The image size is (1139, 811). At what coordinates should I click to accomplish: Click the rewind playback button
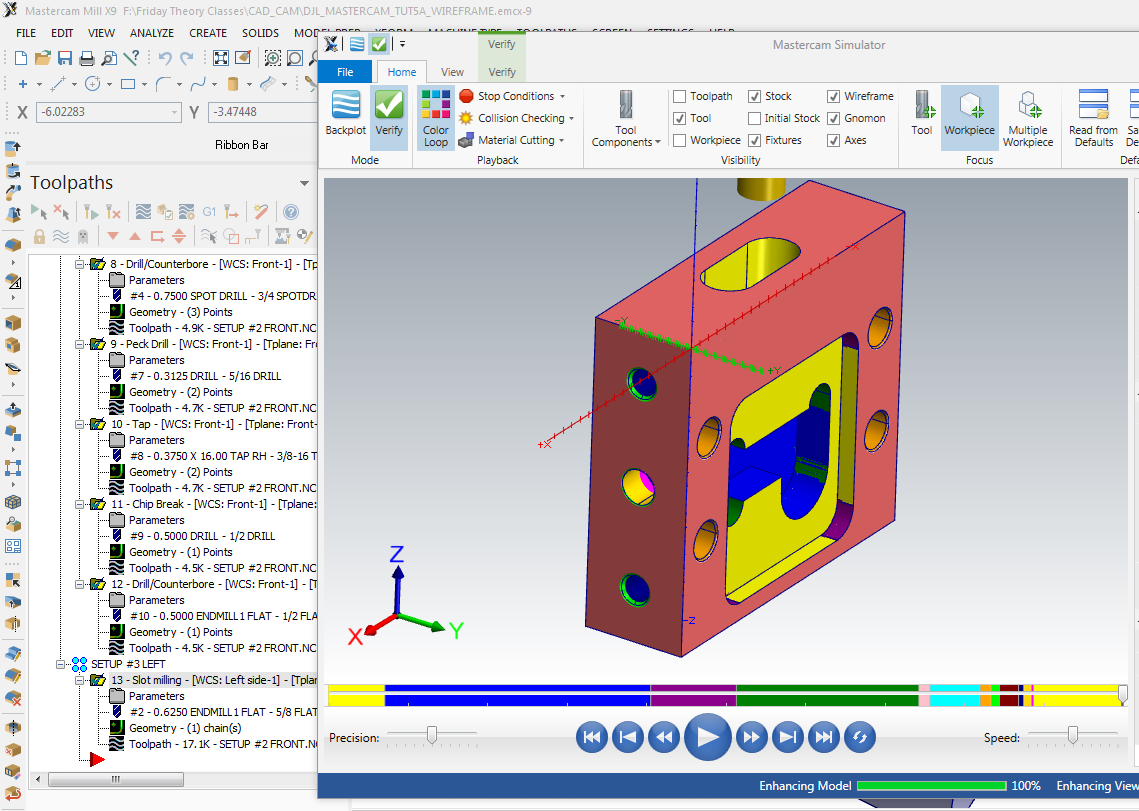click(x=664, y=737)
